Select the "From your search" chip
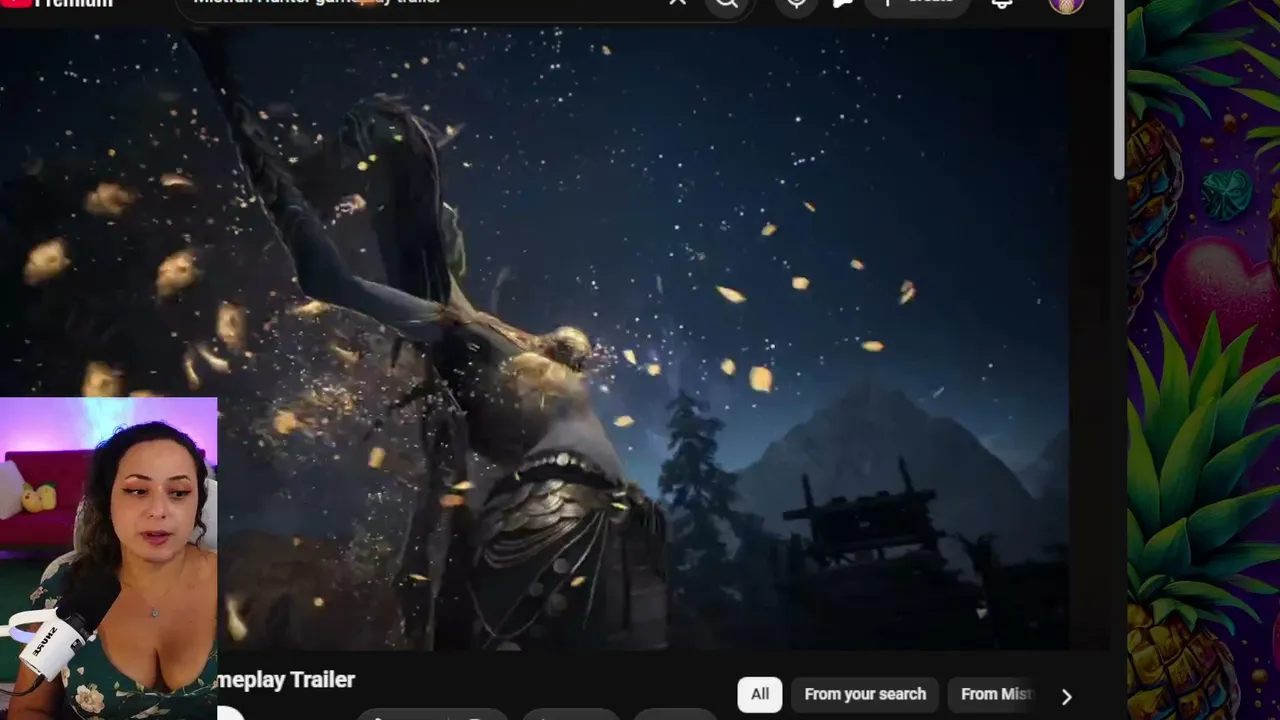 (x=865, y=694)
